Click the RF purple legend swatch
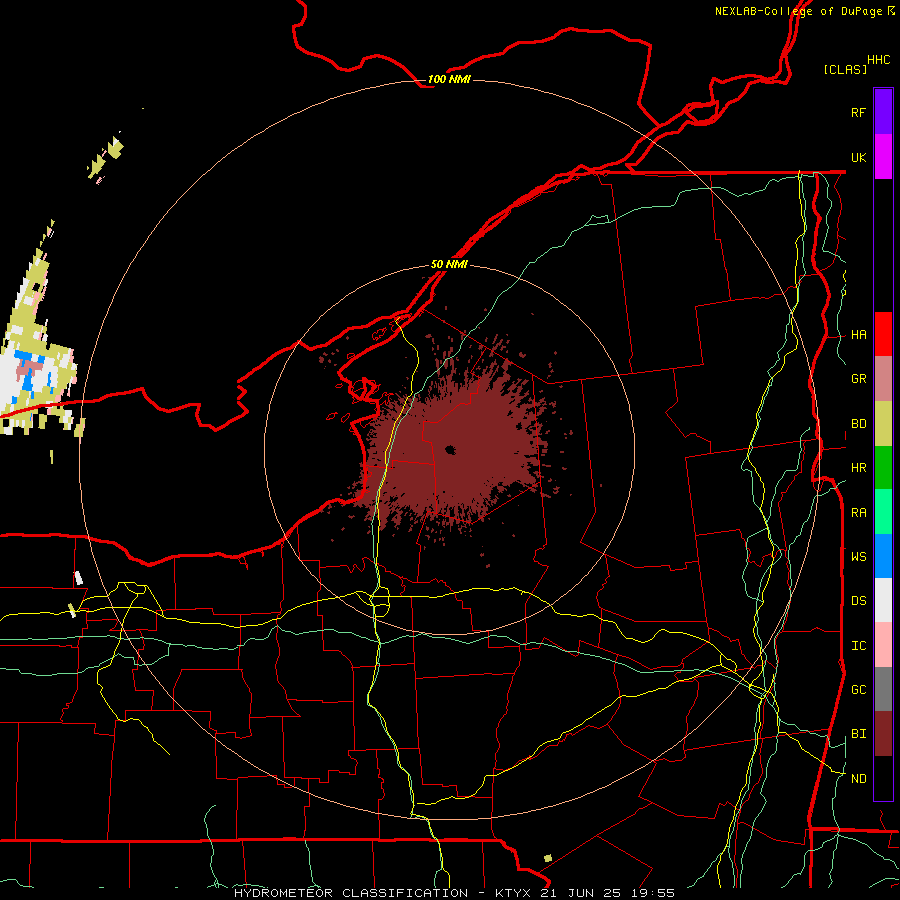This screenshot has width=900, height=900. (x=883, y=112)
